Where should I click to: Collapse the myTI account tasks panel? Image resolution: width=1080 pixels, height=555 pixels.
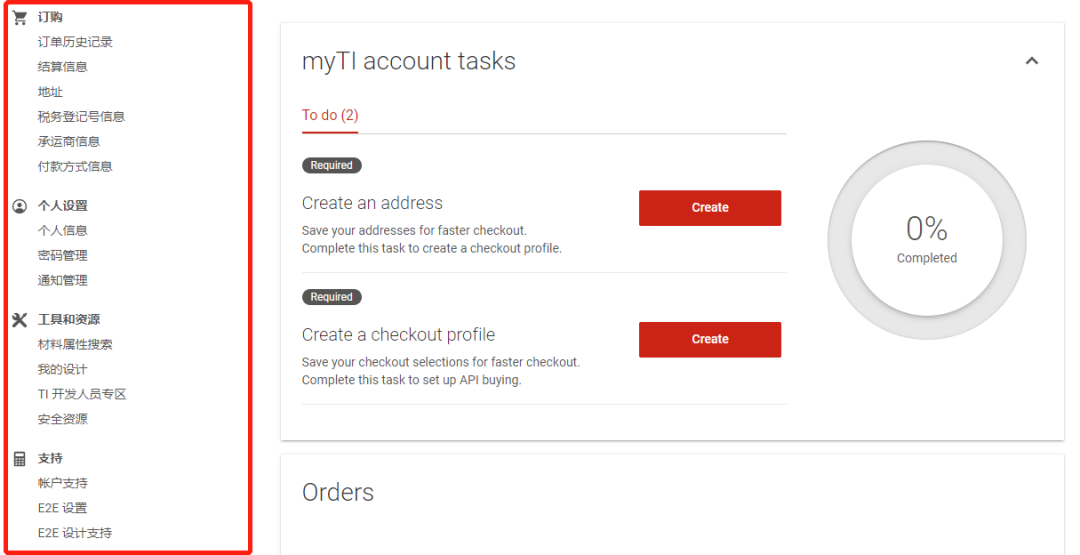pos(1031,61)
